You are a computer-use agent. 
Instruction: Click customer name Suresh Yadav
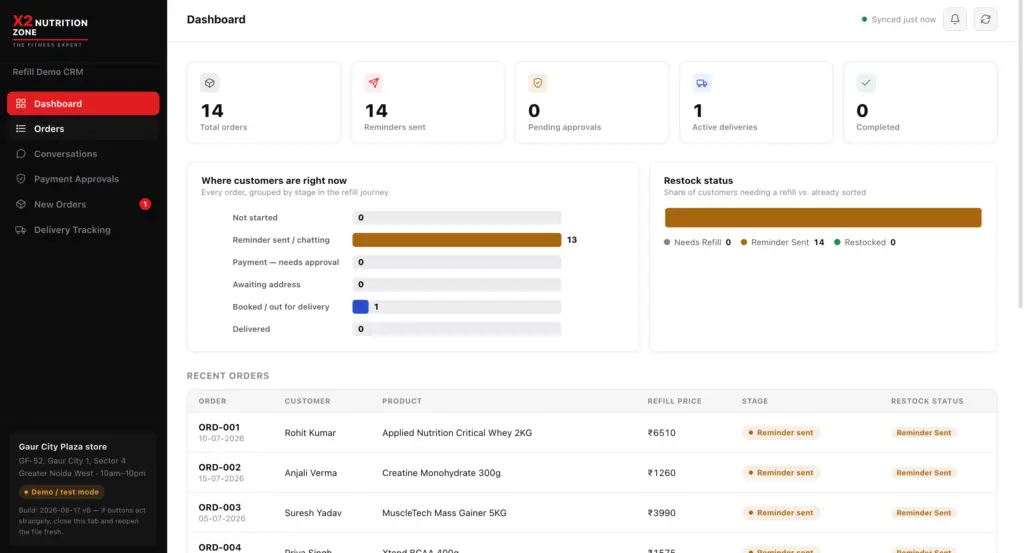coord(313,513)
